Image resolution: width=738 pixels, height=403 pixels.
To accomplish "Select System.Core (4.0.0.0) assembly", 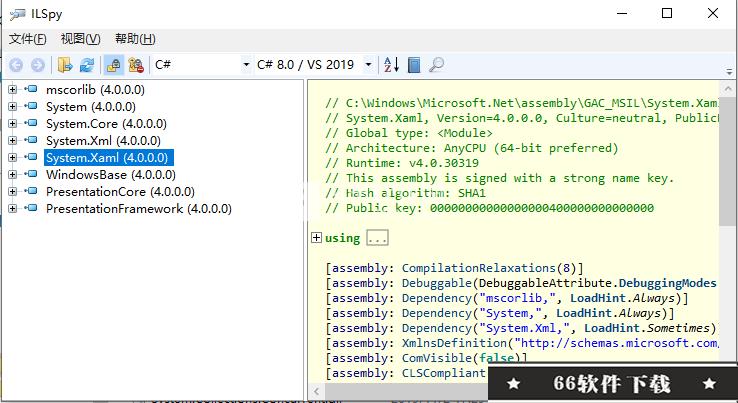I will point(106,124).
